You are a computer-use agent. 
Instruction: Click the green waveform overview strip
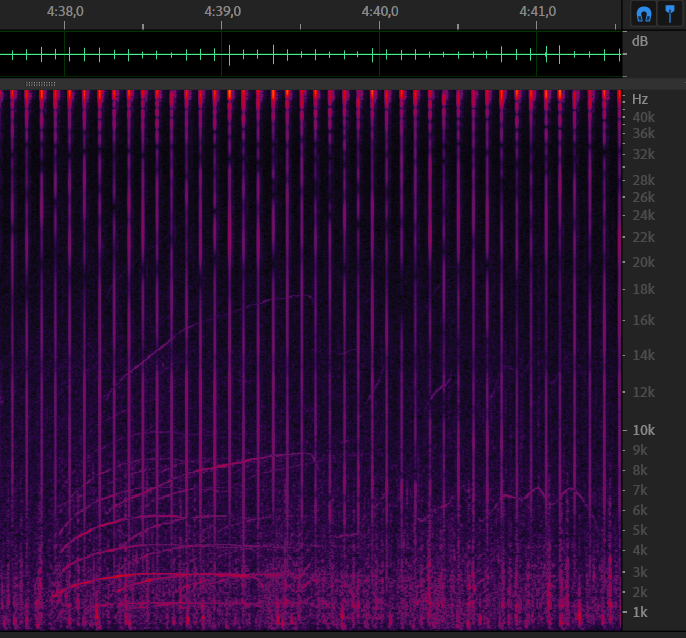310,54
